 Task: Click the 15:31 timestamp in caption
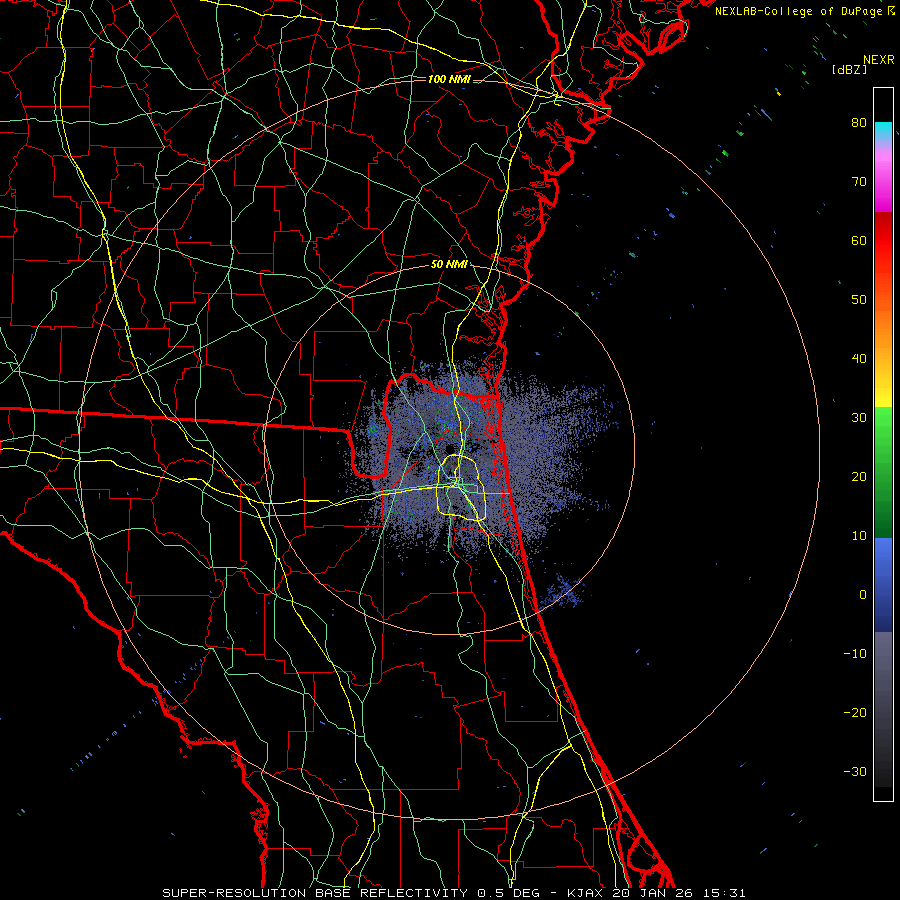click(x=723, y=893)
